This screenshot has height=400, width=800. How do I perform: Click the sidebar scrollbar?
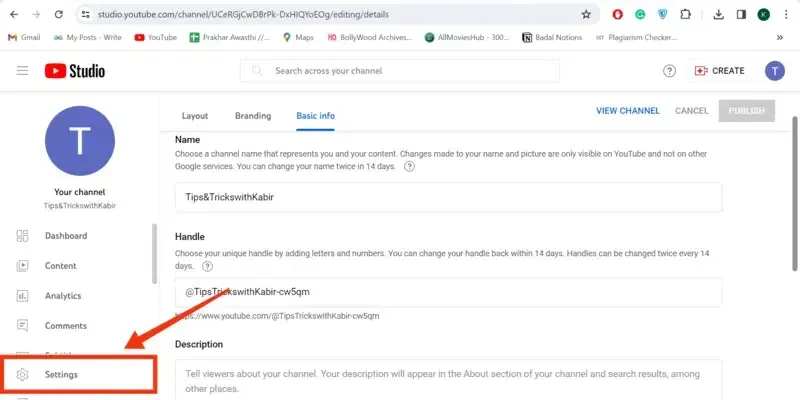tap(155, 254)
